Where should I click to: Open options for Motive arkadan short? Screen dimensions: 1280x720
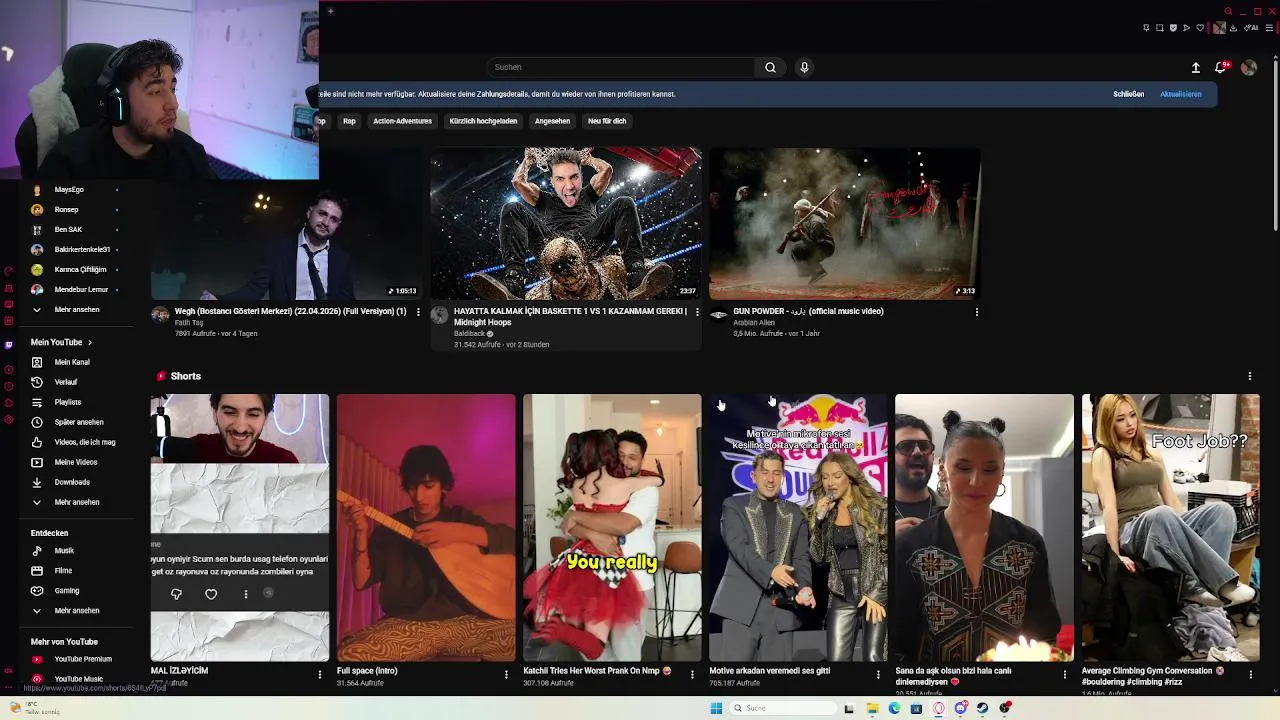coord(878,675)
